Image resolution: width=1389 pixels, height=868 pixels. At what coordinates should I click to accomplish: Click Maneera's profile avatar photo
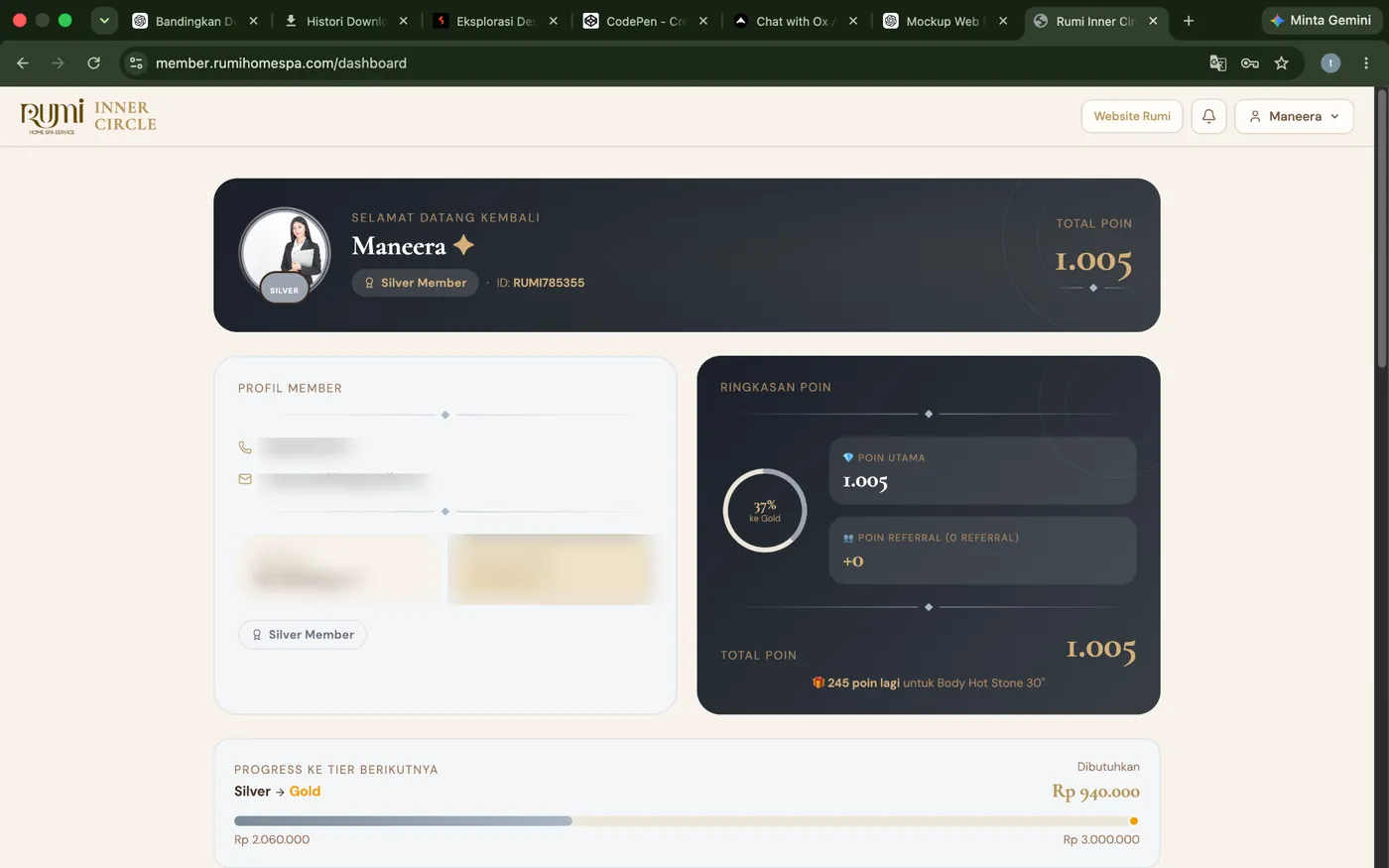pos(285,252)
